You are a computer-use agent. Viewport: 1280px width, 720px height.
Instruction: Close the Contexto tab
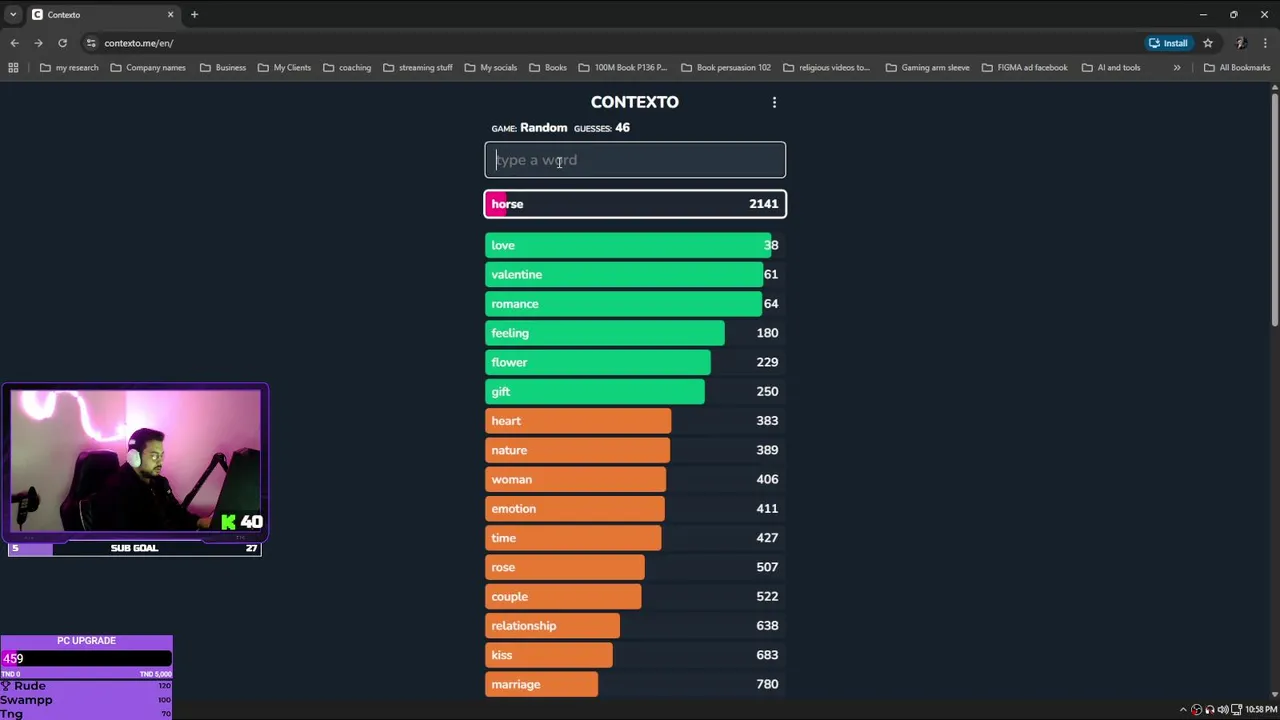tap(170, 15)
